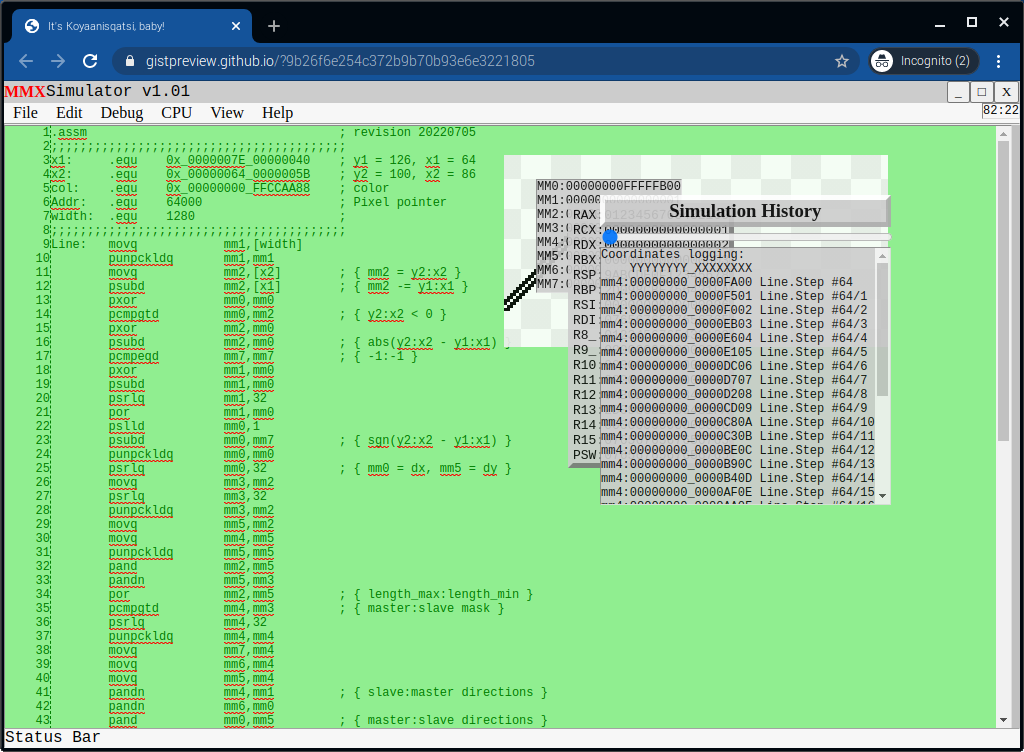Open the View menu
1024x752 pixels.
227,113
